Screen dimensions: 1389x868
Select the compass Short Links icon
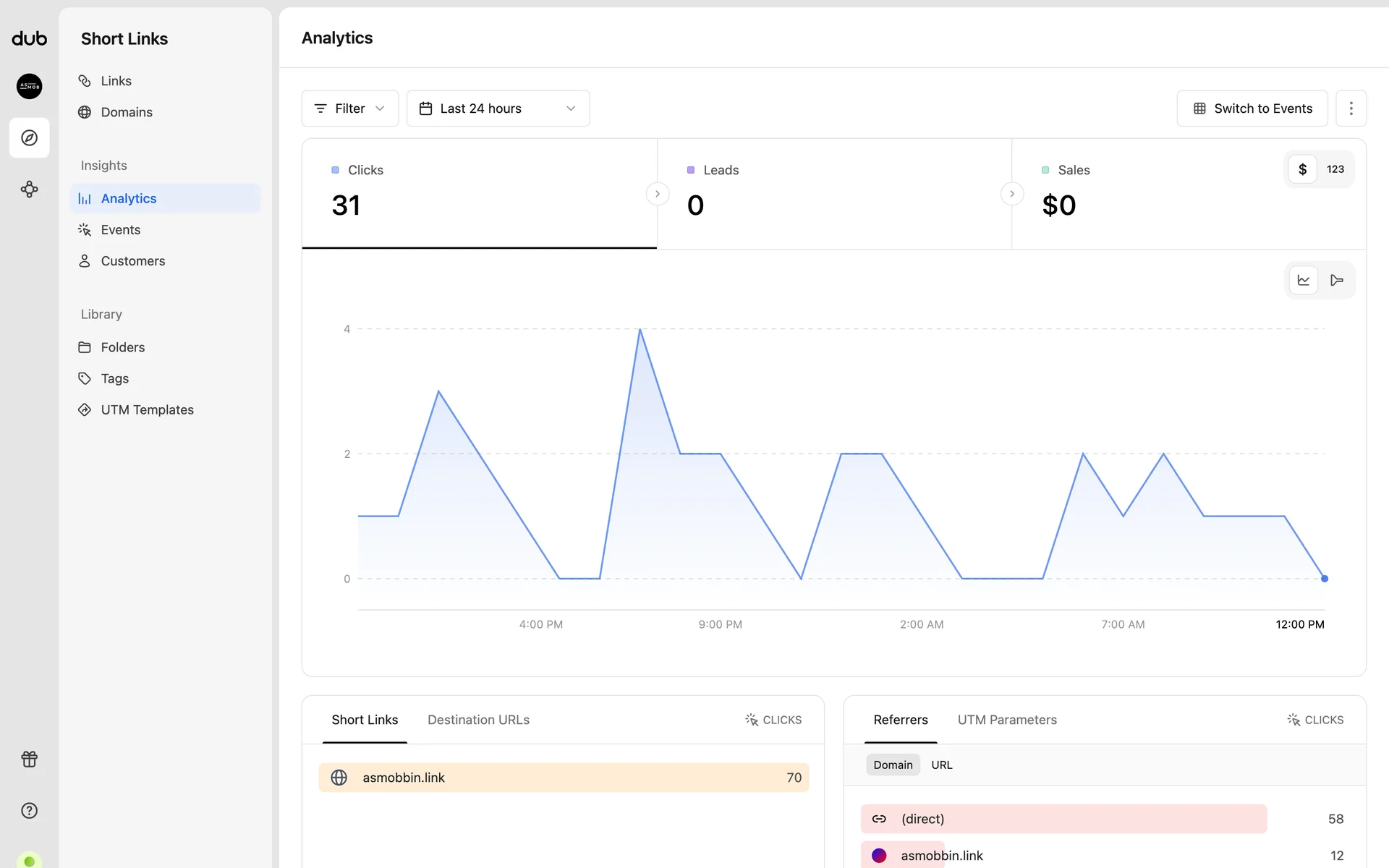29,137
